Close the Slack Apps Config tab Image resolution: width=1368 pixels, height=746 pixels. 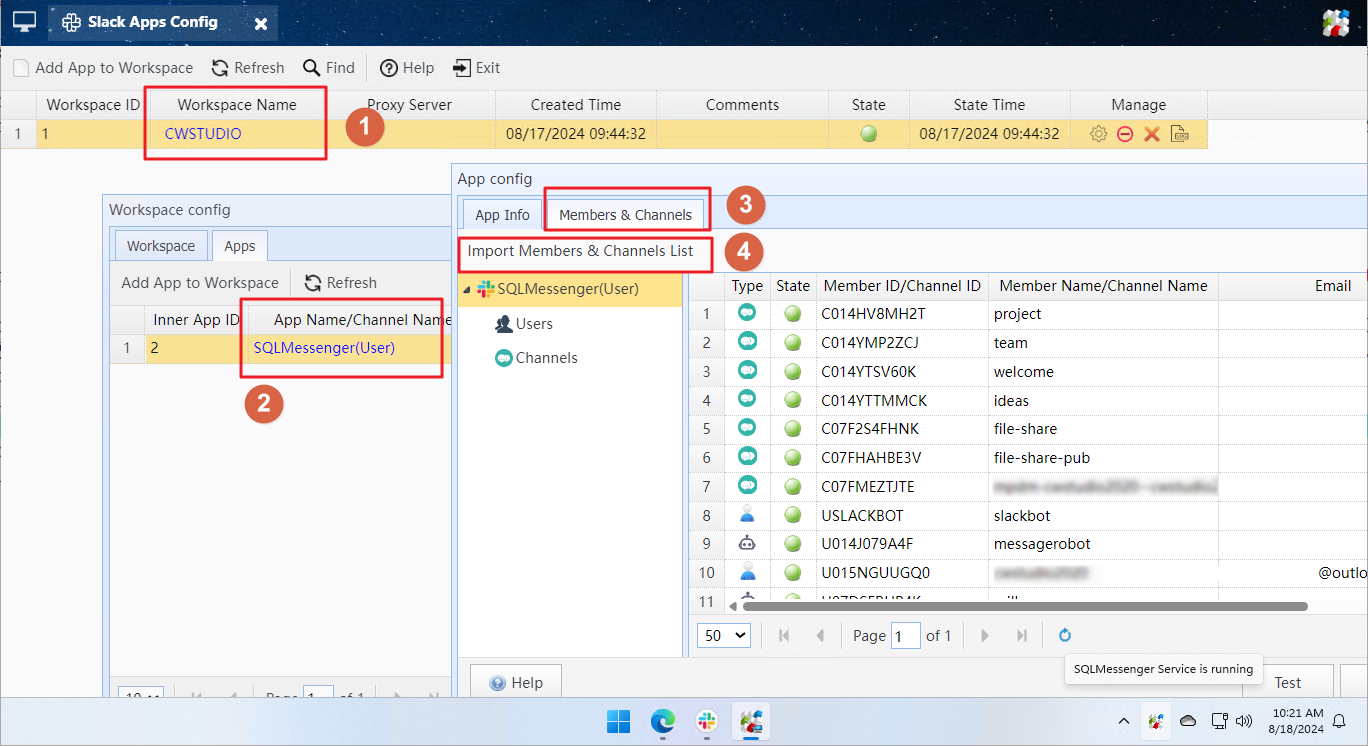pos(260,22)
